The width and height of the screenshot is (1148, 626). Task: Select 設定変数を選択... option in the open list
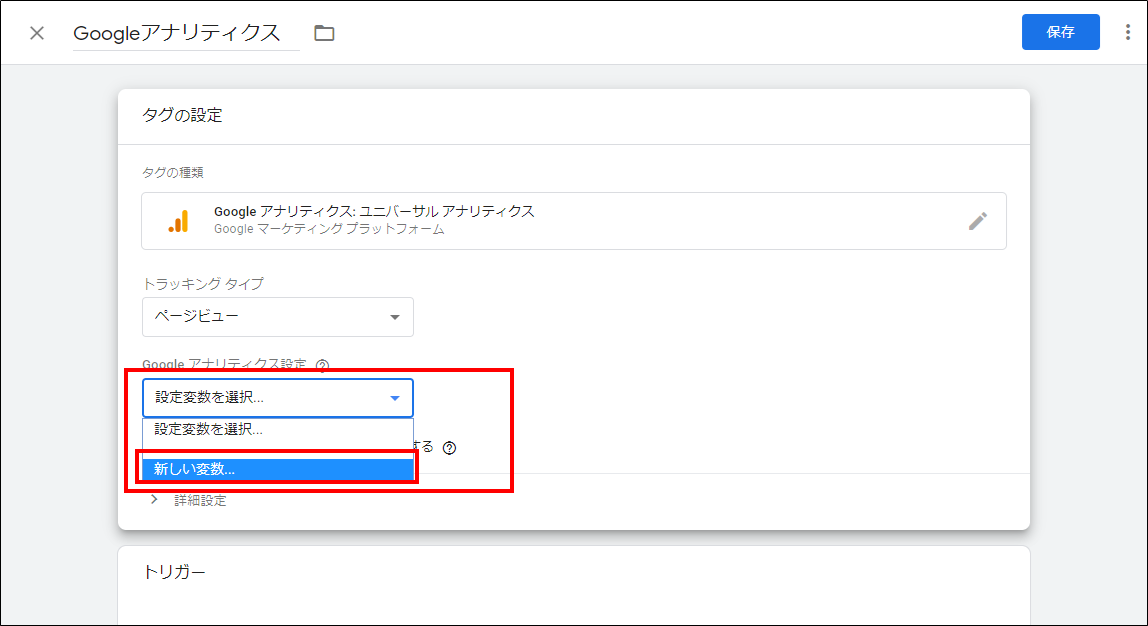277,430
